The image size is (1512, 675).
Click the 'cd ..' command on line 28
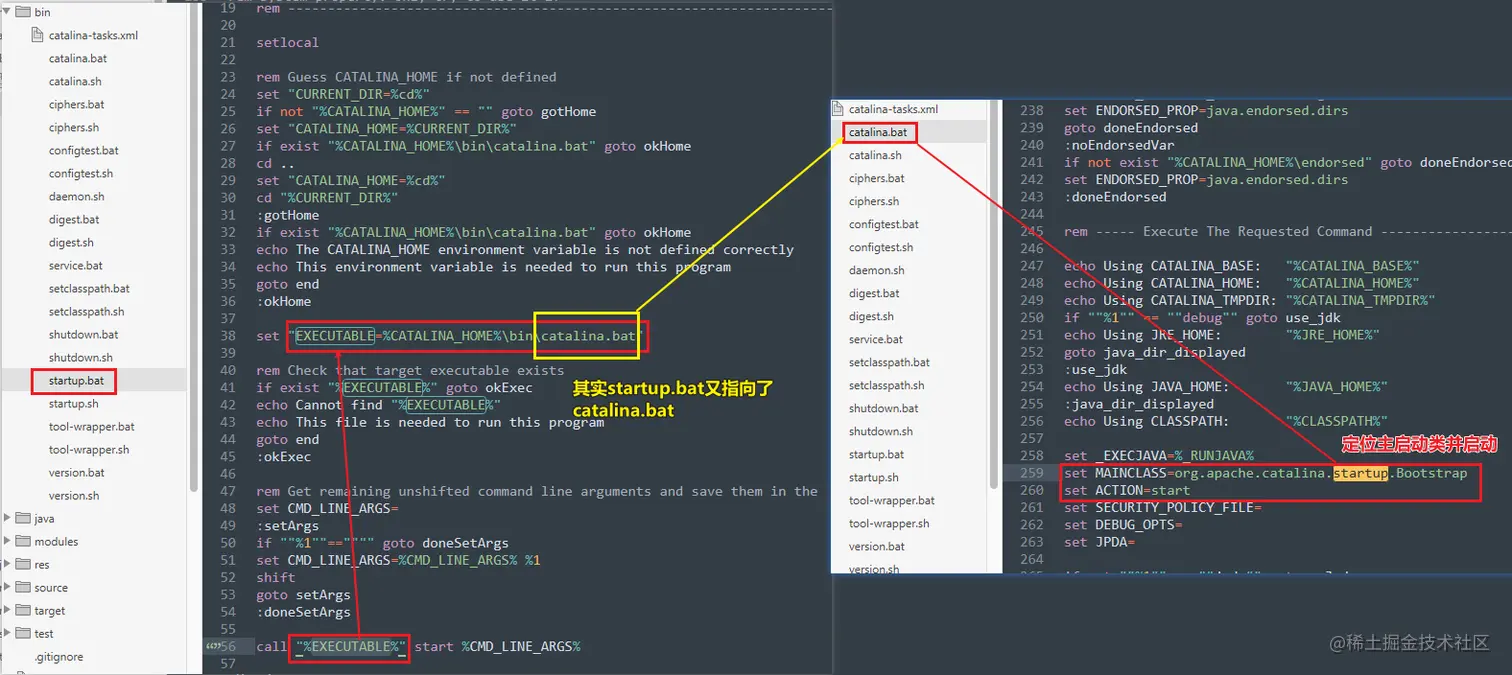point(275,163)
